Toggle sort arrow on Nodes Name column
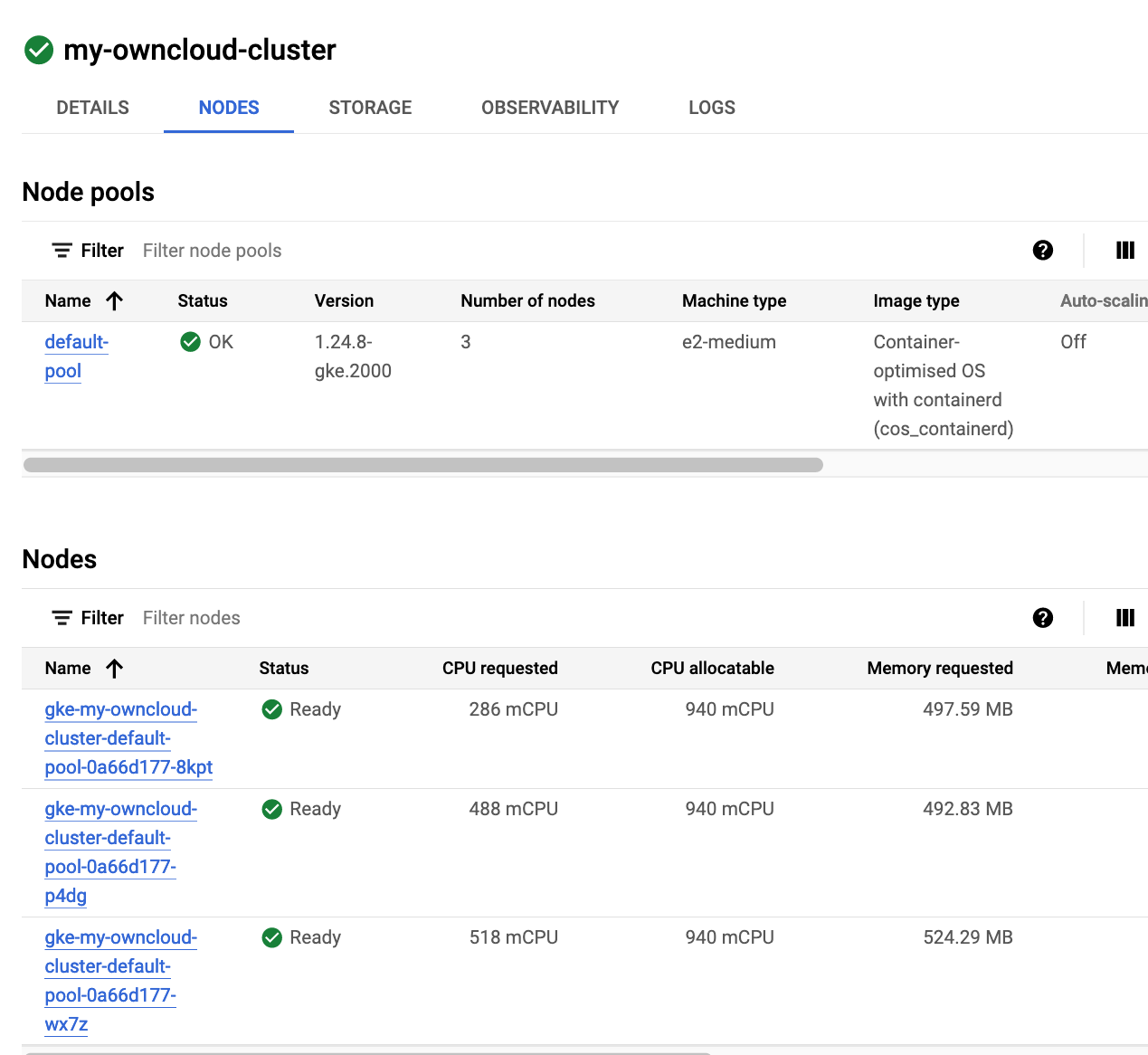Viewport: 1148px width, 1055px height. (x=114, y=669)
